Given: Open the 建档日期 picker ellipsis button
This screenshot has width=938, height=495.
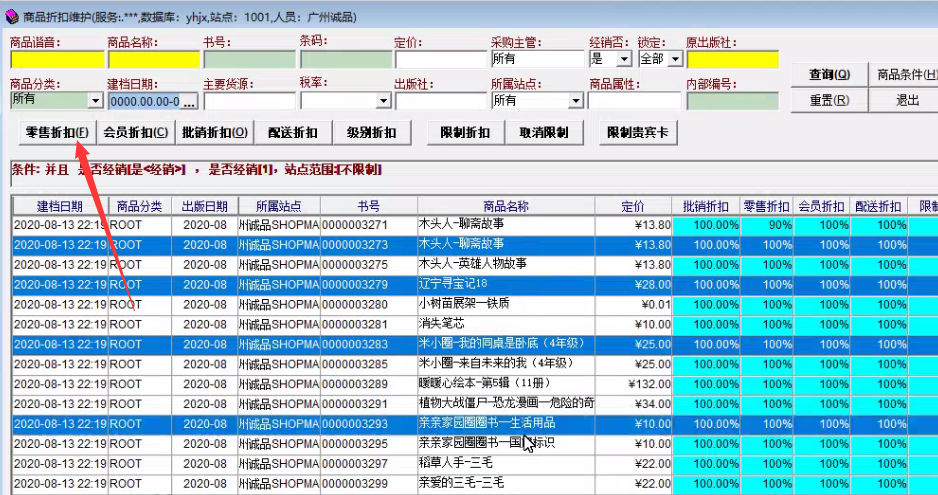Looking at the screenshot, I should [188, 102].
